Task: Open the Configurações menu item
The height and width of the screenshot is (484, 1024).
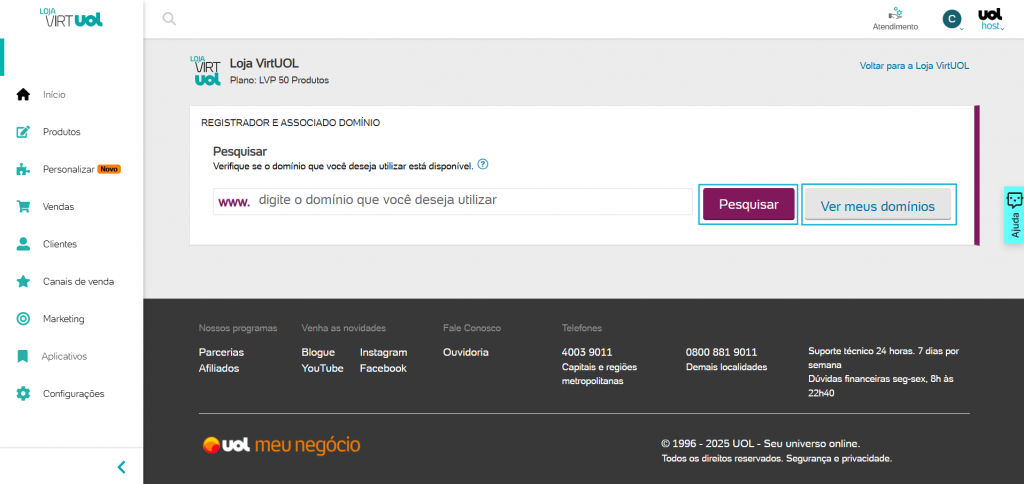Action: click(73, 394)
